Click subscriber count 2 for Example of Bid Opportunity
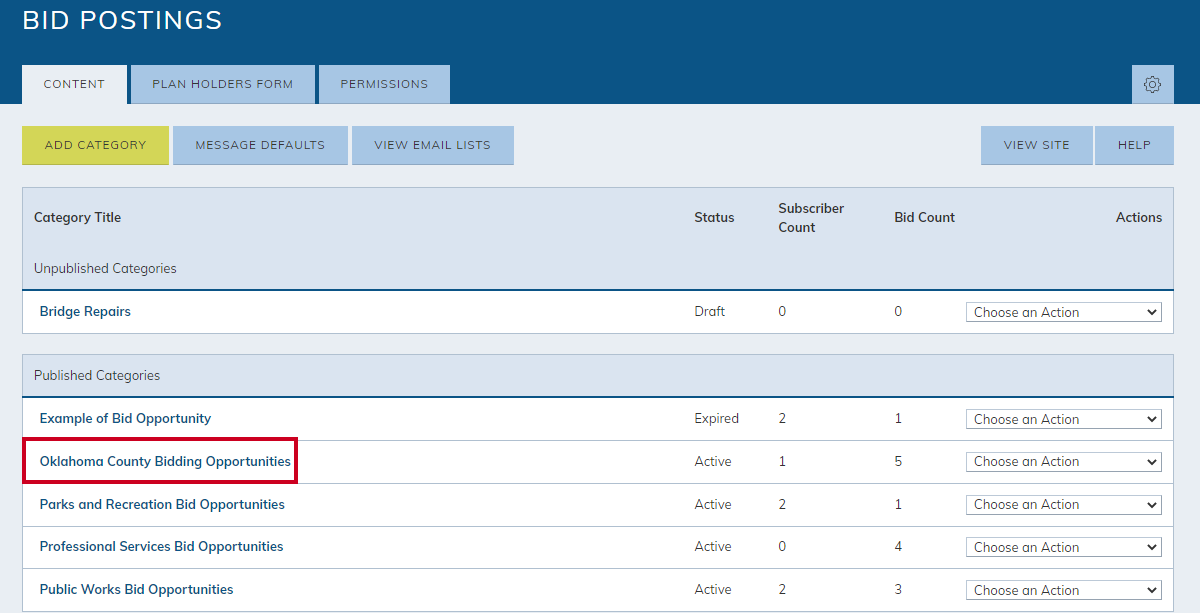This screenshot has height=613, width=1200. (782, 419)
